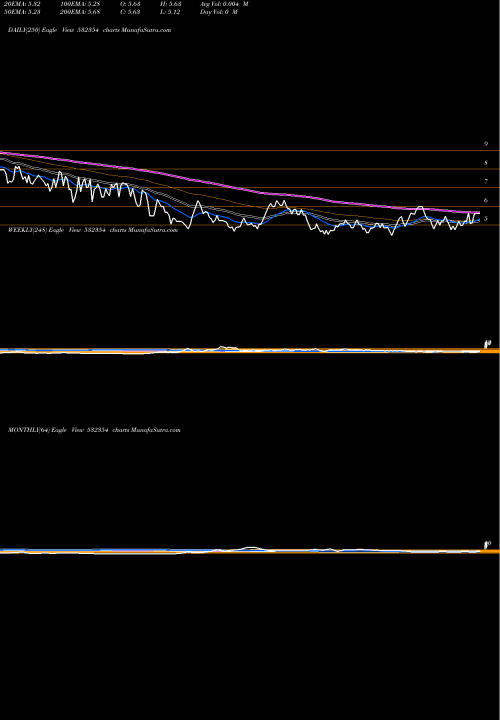Viewport: 500px width, 720px height.
Task: Click the 100EMA value label
Action: 80,4
